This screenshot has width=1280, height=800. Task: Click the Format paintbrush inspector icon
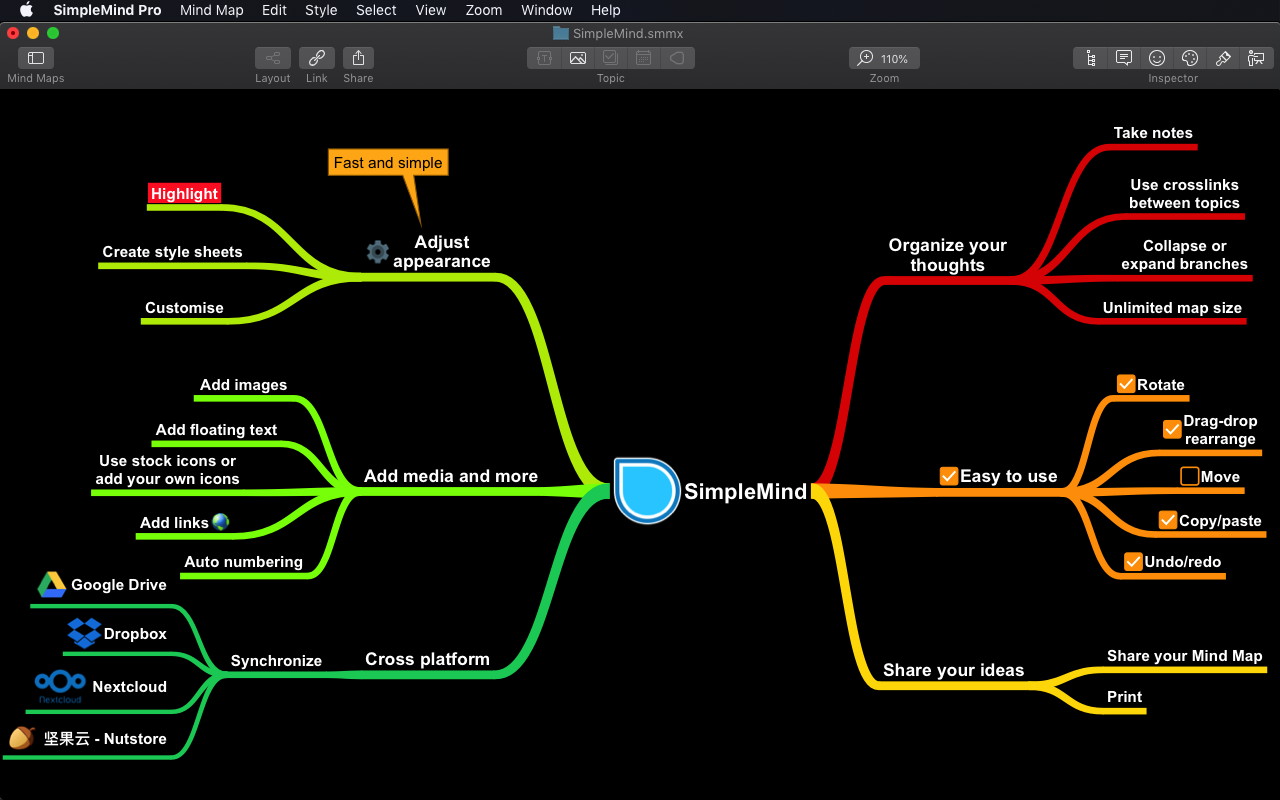pyautogui.click(x=1223, y=57)
